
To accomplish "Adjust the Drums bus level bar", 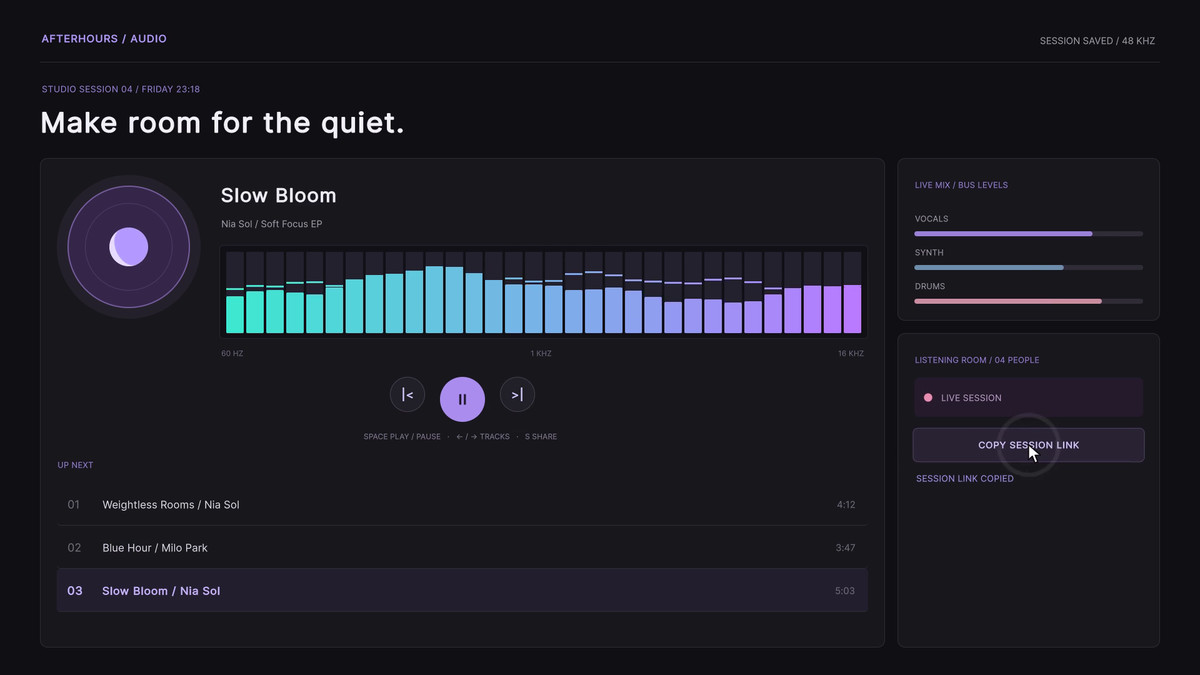I will click(x=1028, y=301).
